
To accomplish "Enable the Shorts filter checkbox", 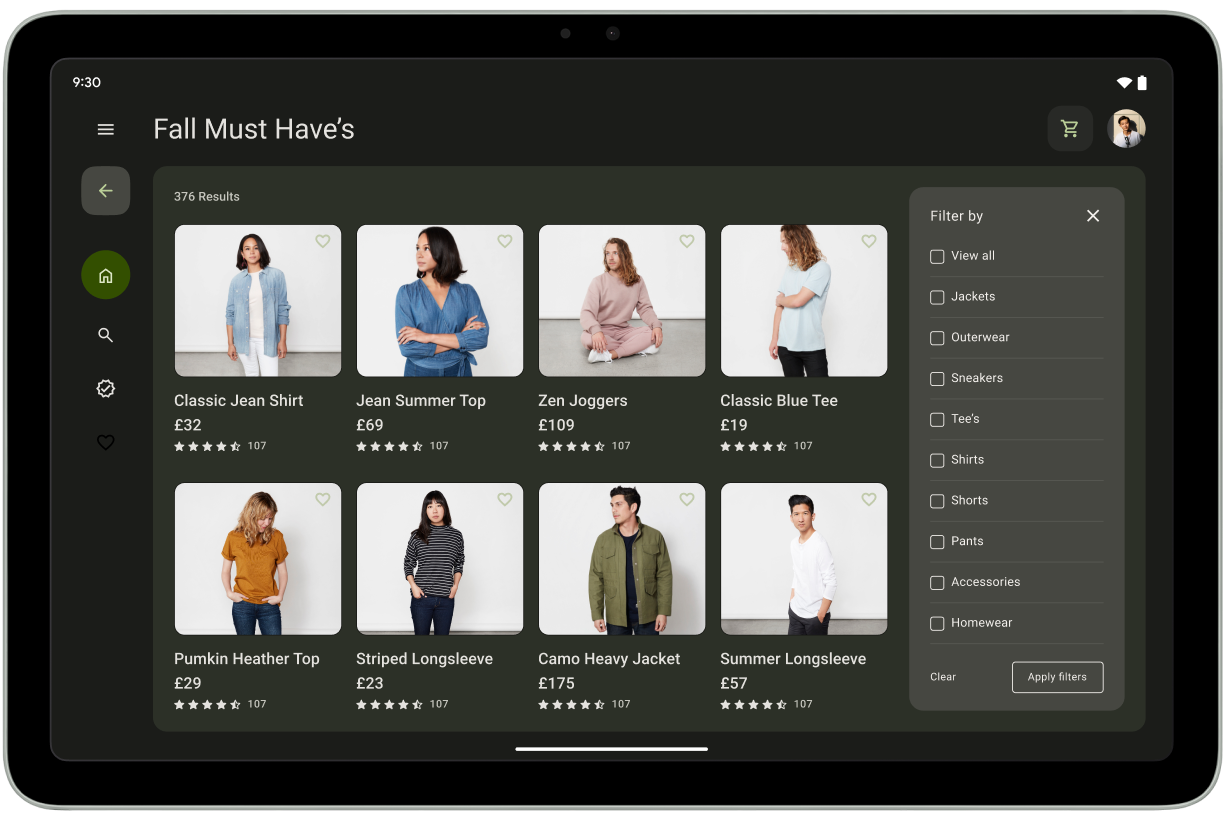I will [x=937, y=501].
